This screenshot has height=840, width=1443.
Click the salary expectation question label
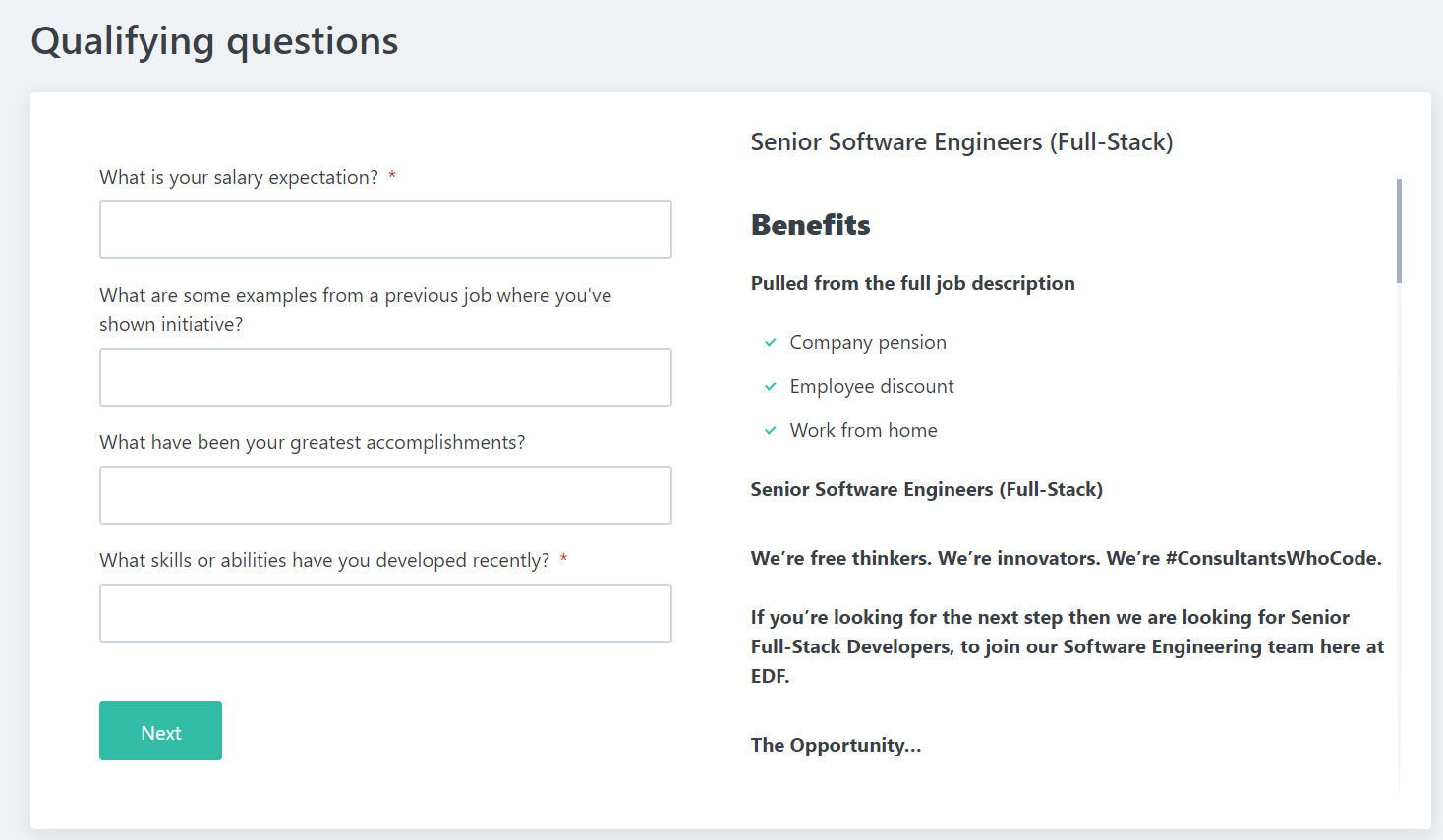click(x=239, y=178)
